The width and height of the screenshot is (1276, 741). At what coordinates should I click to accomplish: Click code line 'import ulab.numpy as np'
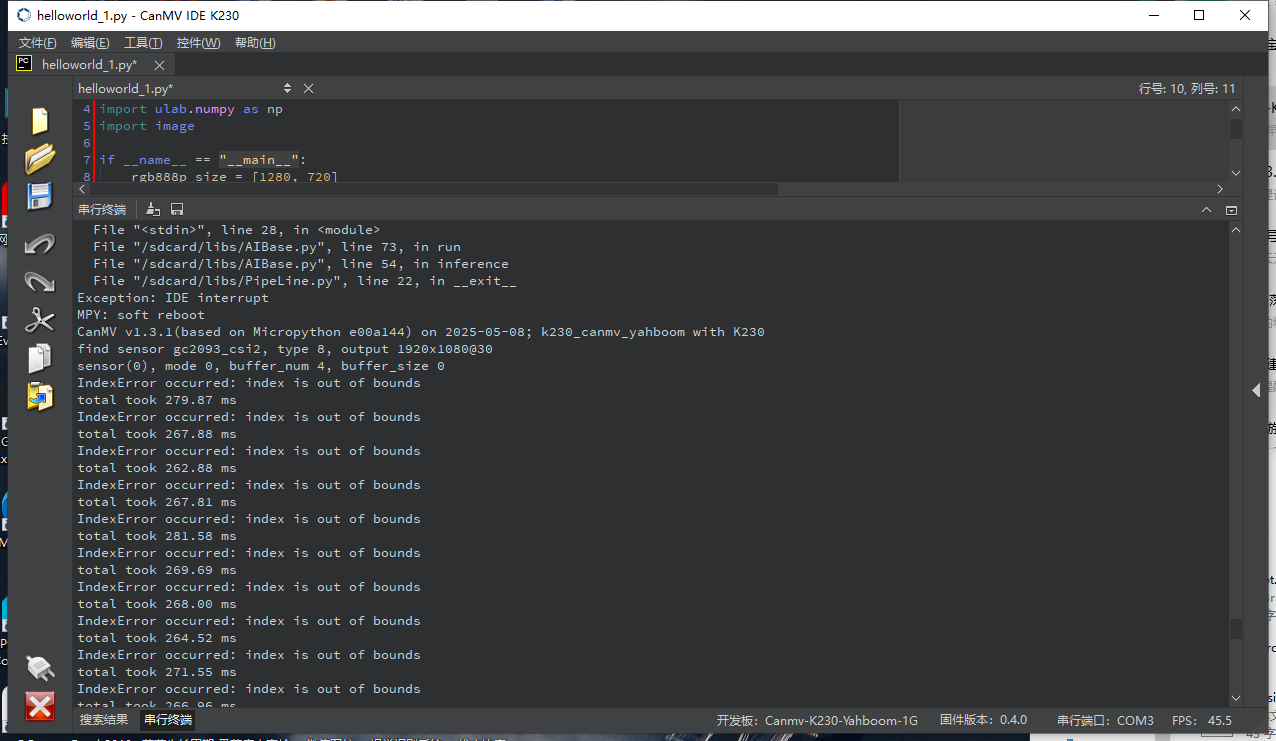[x=191, y=109]
